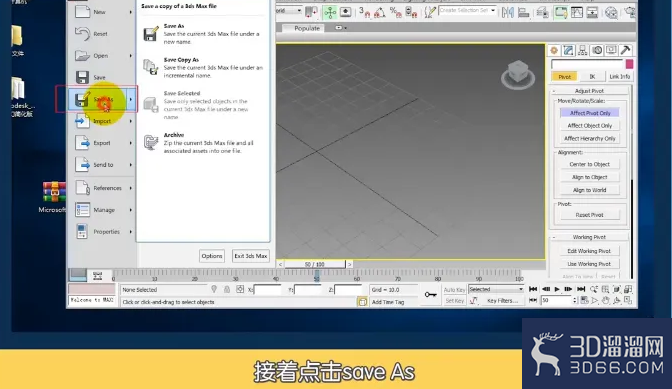This screenshot has width=672, height=389.
Task: Click the Options button
Action: click(x=212, y=256)
